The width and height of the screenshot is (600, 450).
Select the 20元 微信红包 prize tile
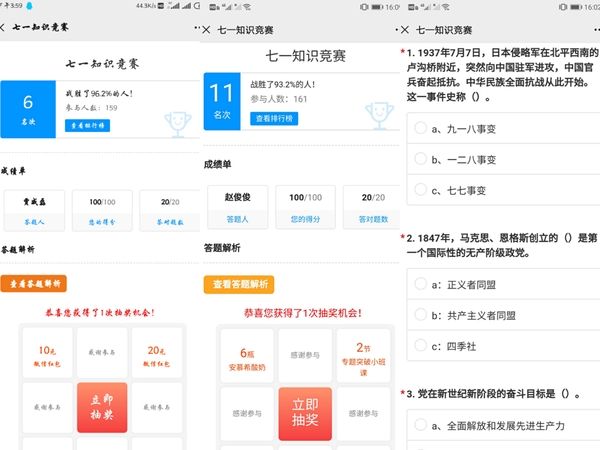(x=157, y=355)
